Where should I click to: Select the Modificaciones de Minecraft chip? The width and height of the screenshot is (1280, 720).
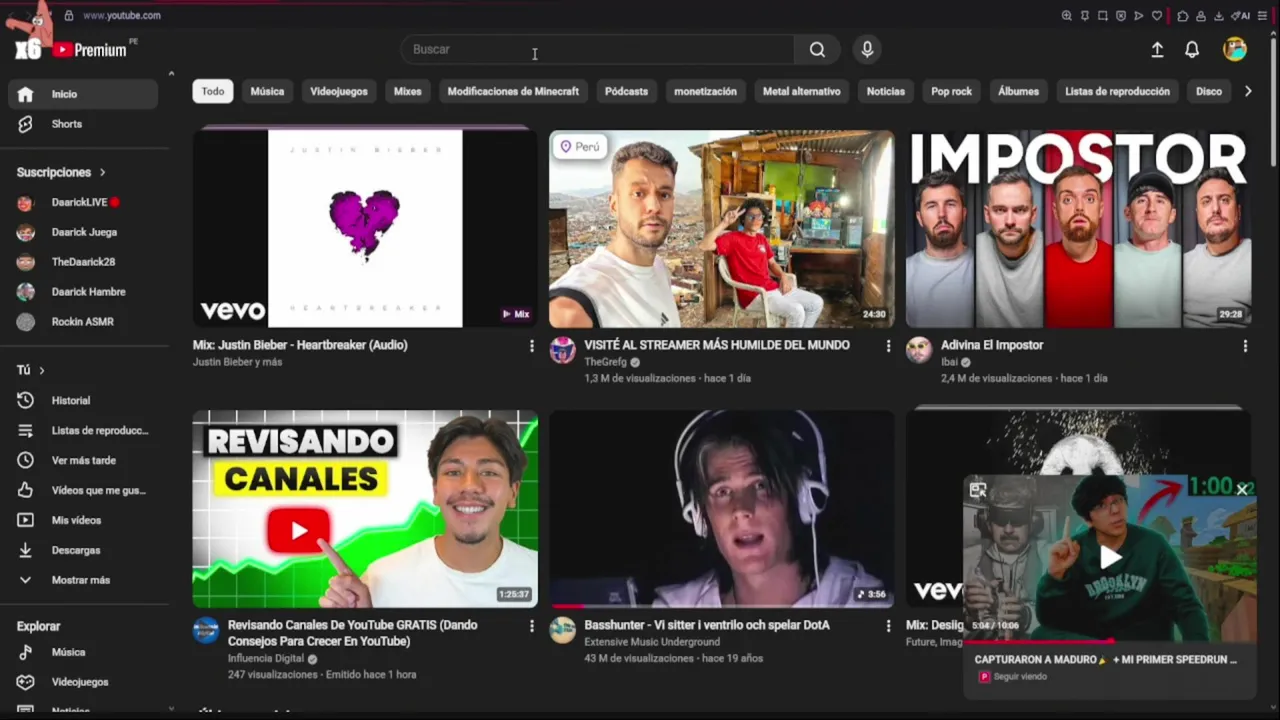click(x=513, y=91)
